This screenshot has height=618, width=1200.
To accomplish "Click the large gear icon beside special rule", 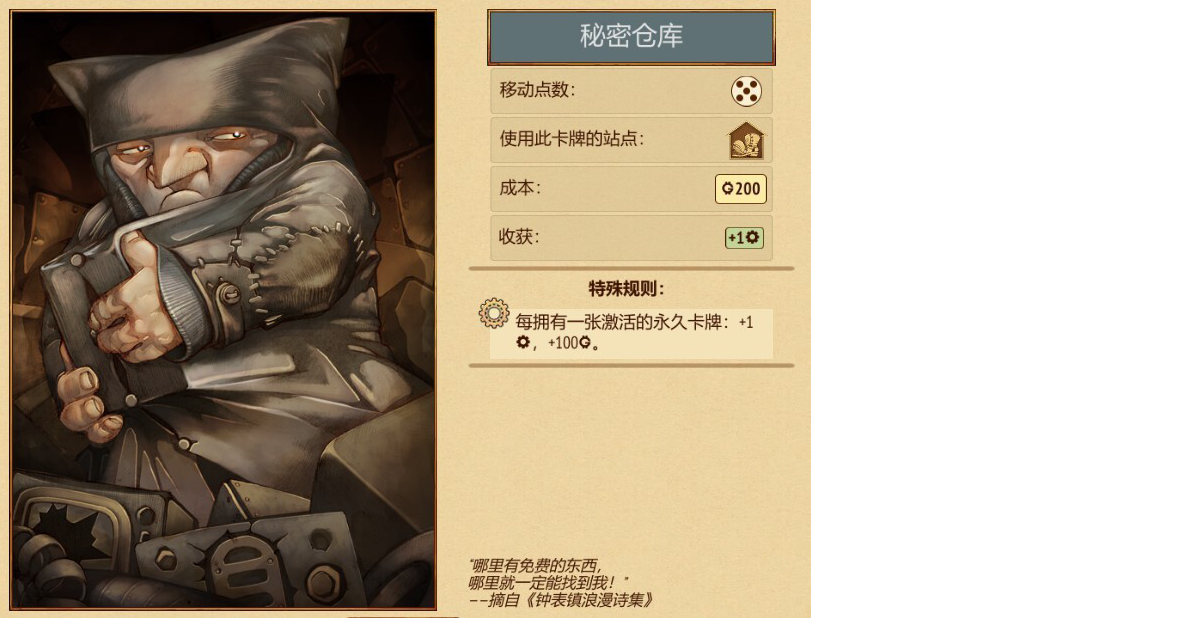I will click(494, 313).
